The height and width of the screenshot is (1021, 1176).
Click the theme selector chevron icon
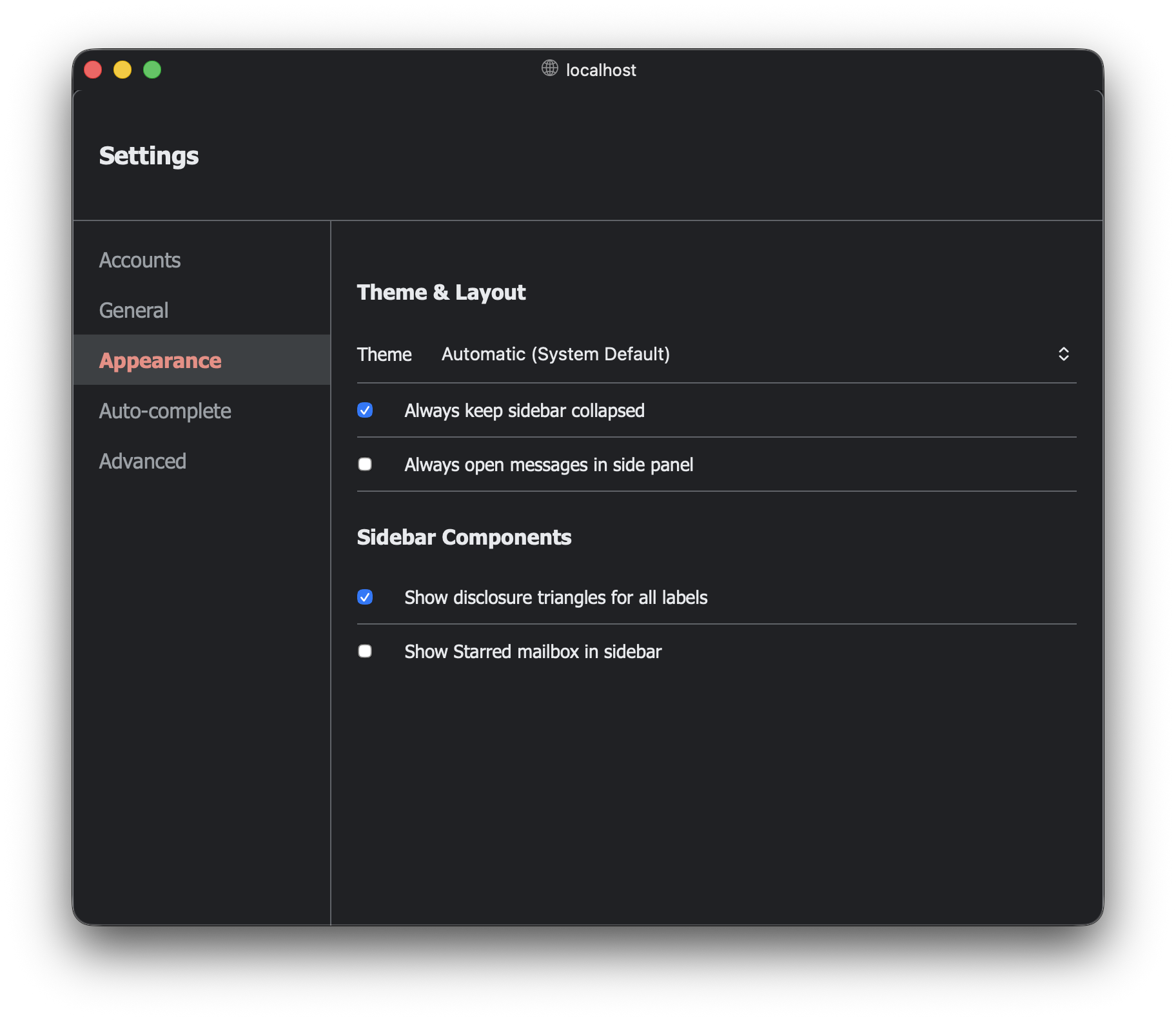(1064, 354)
